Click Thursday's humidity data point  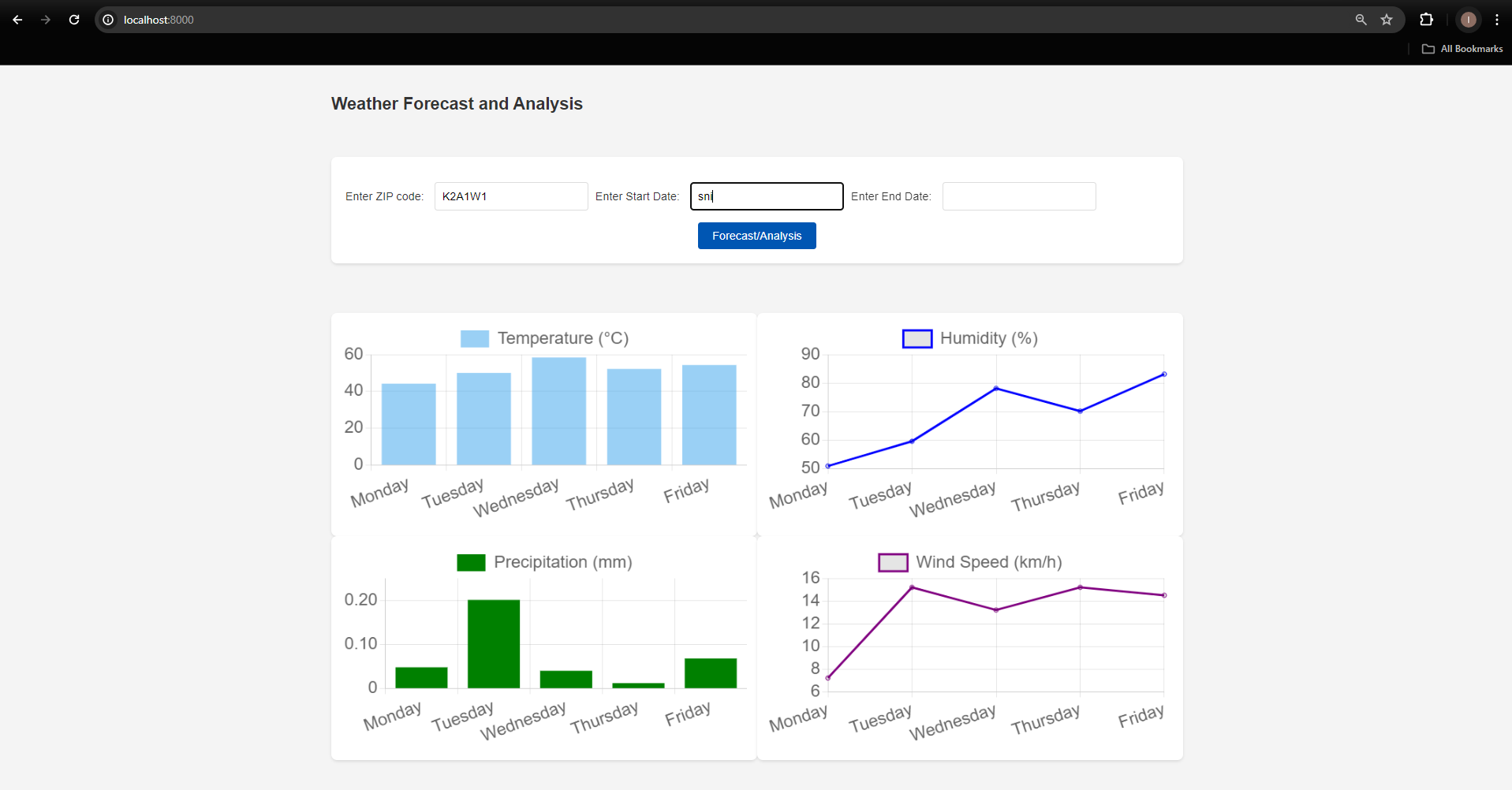[x=1081, y=411]
